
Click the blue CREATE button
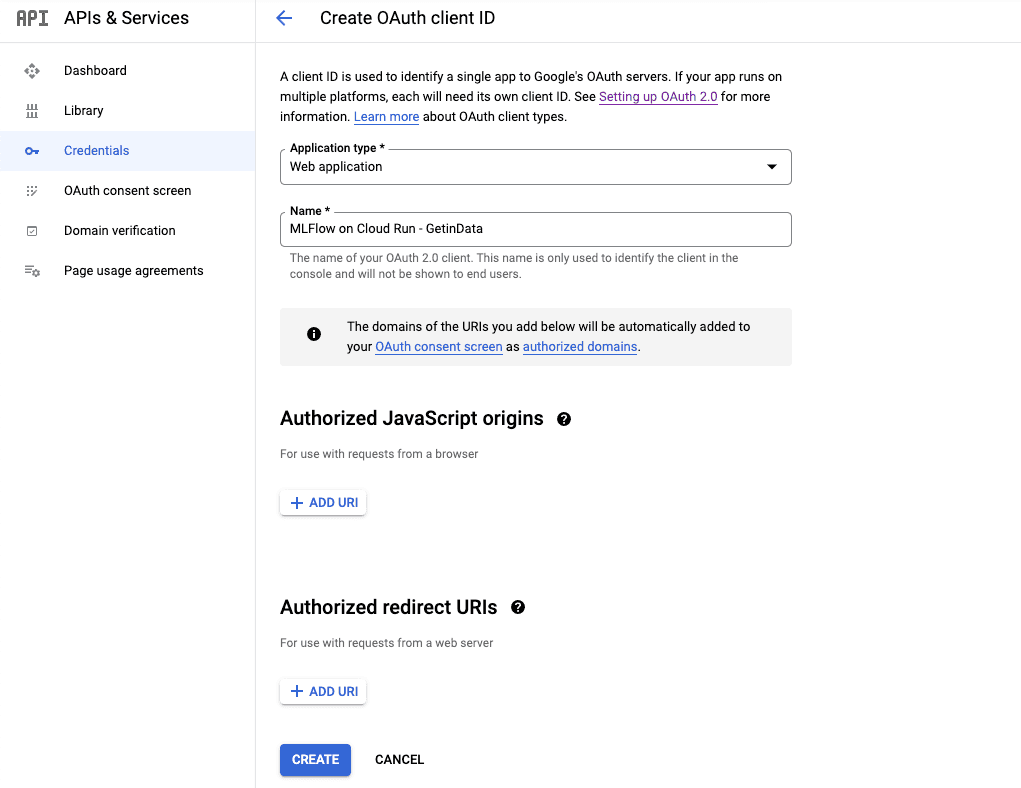point(315,760)
